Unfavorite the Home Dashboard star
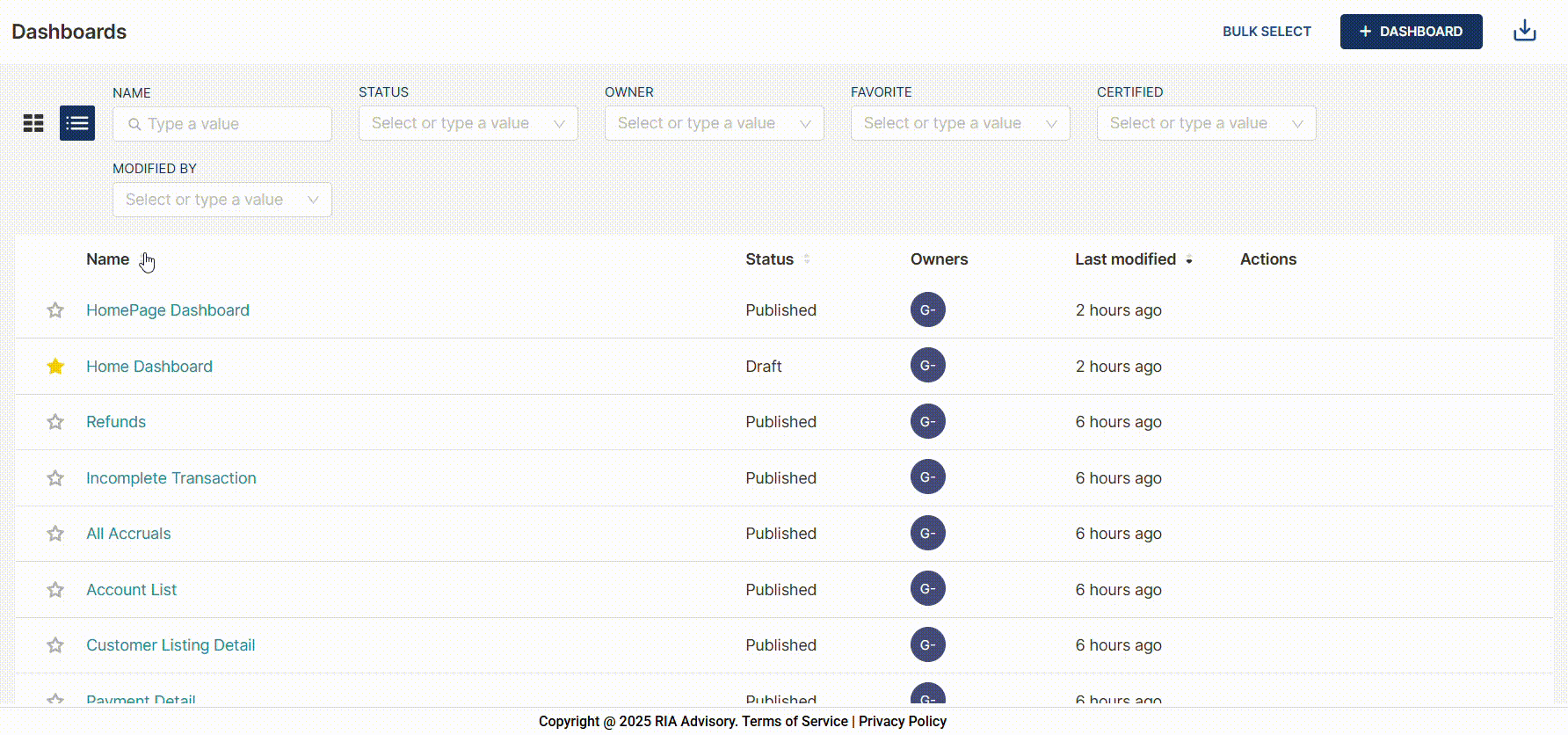 (55, 367)
